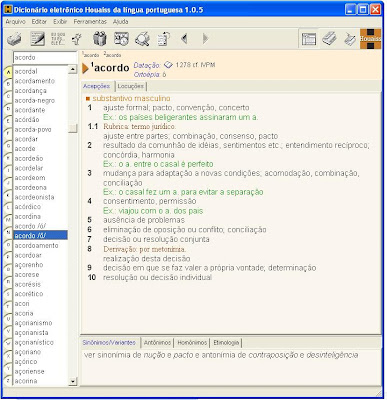Click the gift box toolbar icon
This screenshot has width=387, height=400.
[x=100, y=39]
